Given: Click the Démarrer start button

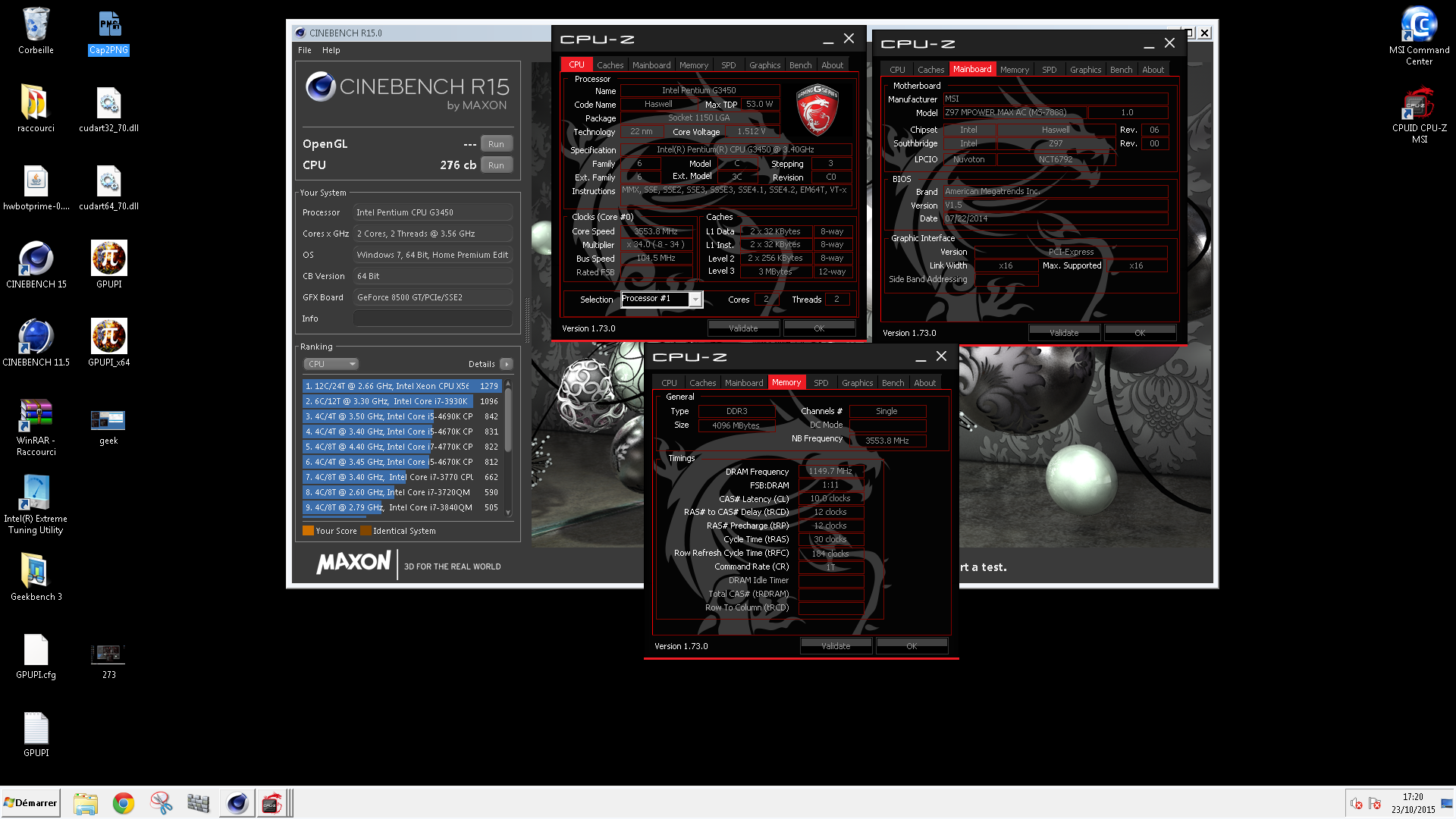Looking at the screenshot, I should coord(30,803).
